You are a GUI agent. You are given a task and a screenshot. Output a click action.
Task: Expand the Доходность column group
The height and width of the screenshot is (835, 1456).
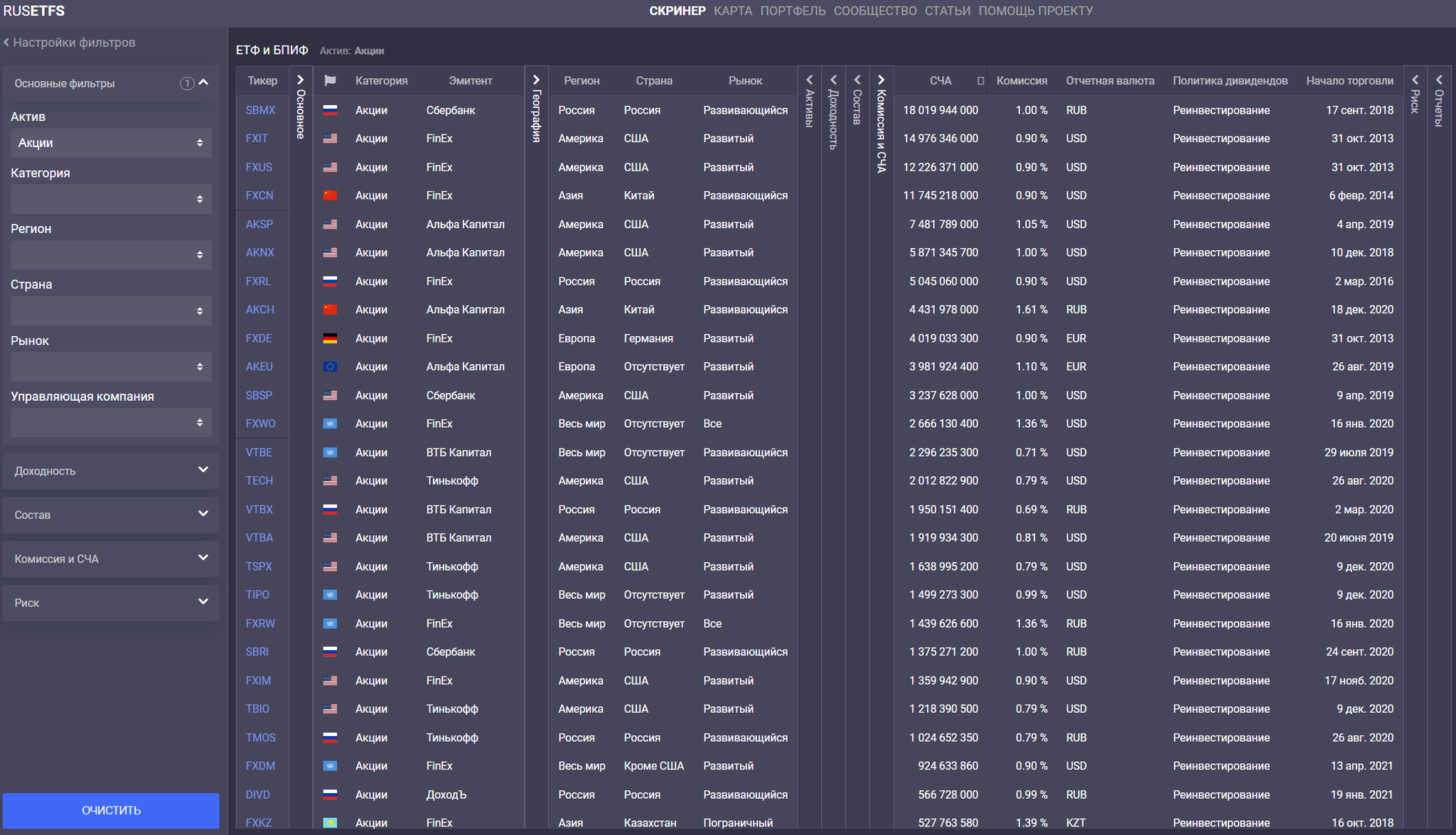[x=833, y=80]
